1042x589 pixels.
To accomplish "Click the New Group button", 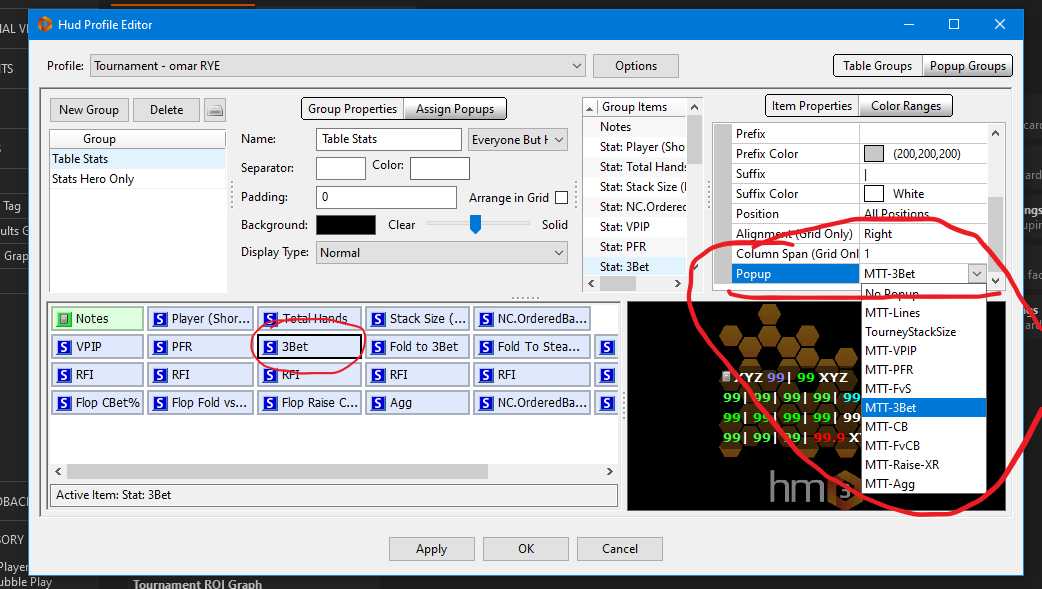I will tap(89, 110).
